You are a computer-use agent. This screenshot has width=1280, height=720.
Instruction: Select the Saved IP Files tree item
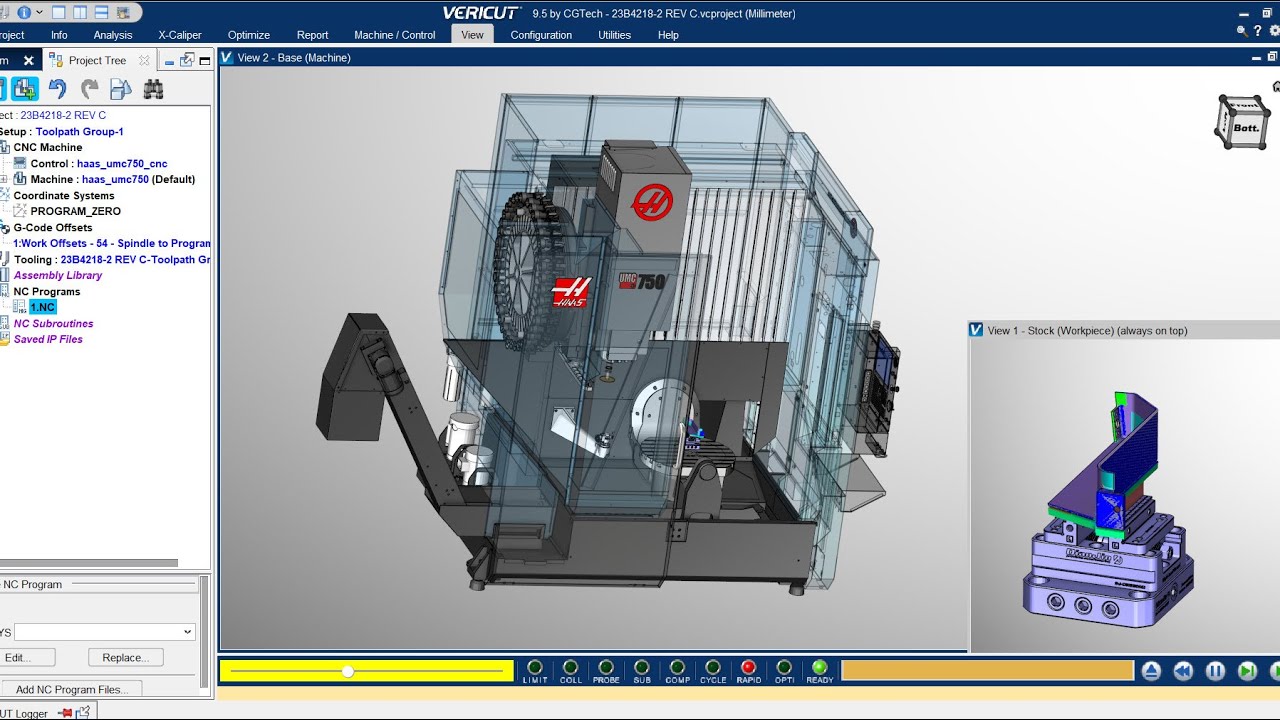(x=48, y=339)
